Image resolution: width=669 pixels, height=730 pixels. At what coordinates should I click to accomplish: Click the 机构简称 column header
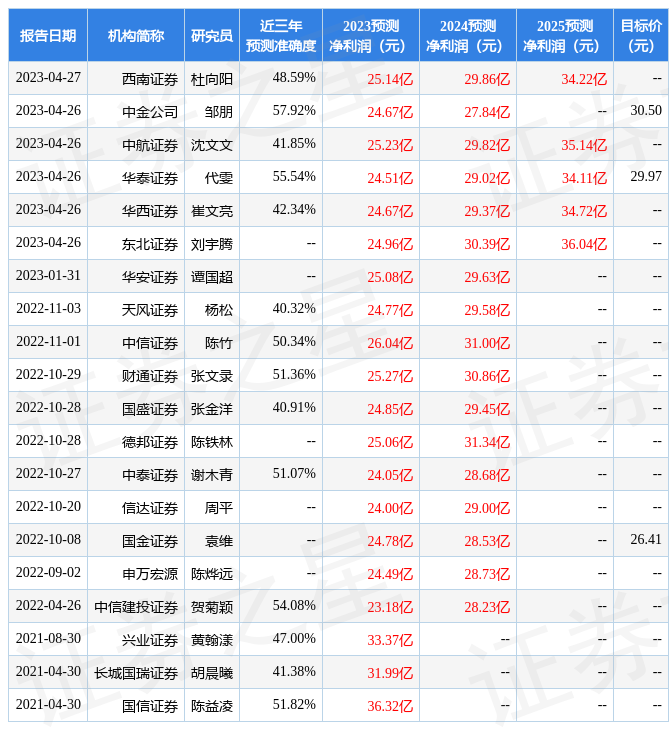tap(136, 35)
